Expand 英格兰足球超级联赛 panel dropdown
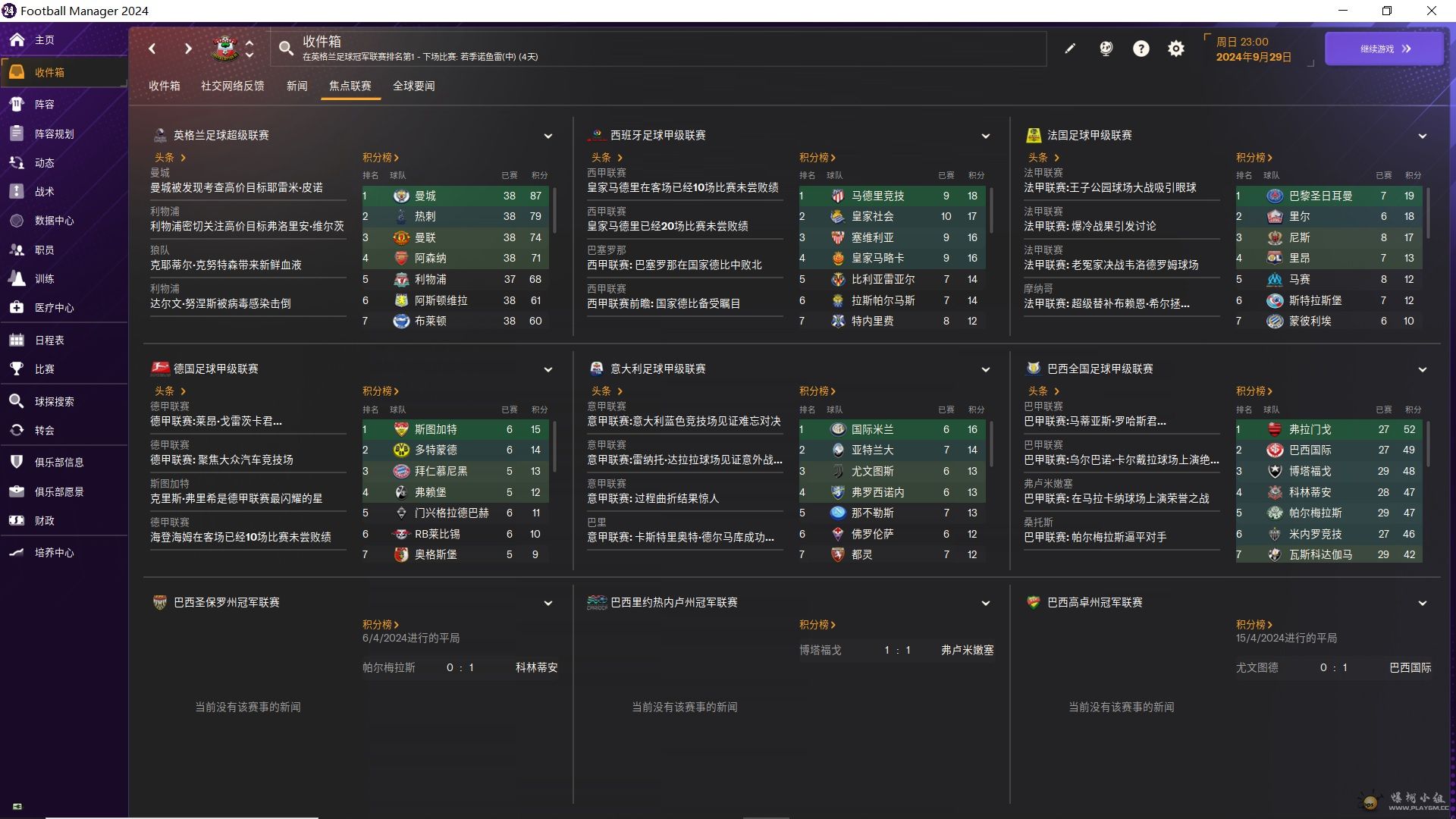This screenshot has width=1456, height=819. coord(548,136)
